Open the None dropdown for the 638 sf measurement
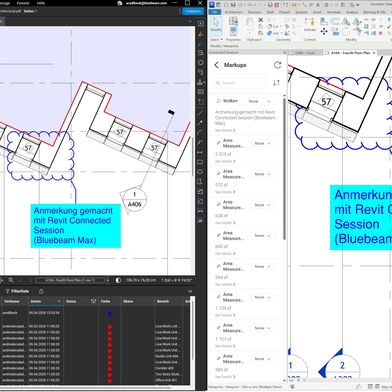This screenshot has height=392, width=392. click(x=263, y=205)
